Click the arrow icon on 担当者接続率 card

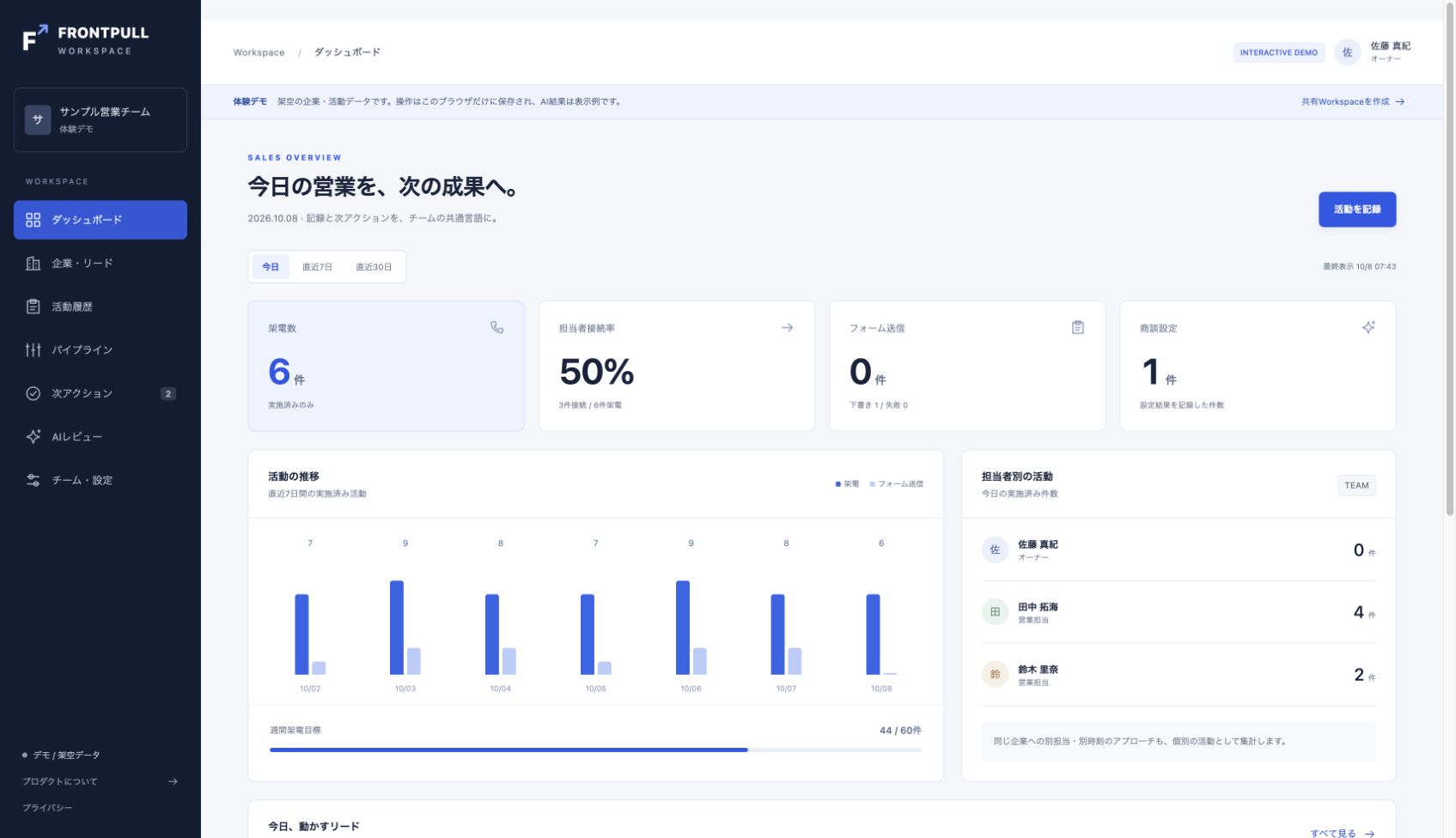tap(787, 327)
